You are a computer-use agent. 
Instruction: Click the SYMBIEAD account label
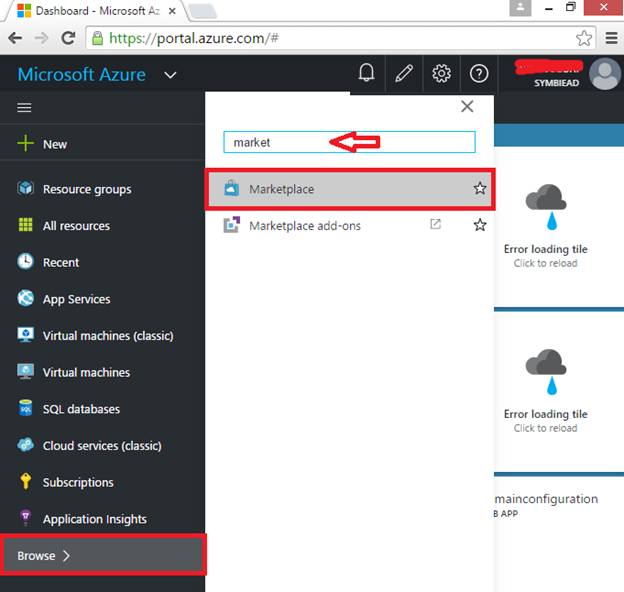coord(556,83)
